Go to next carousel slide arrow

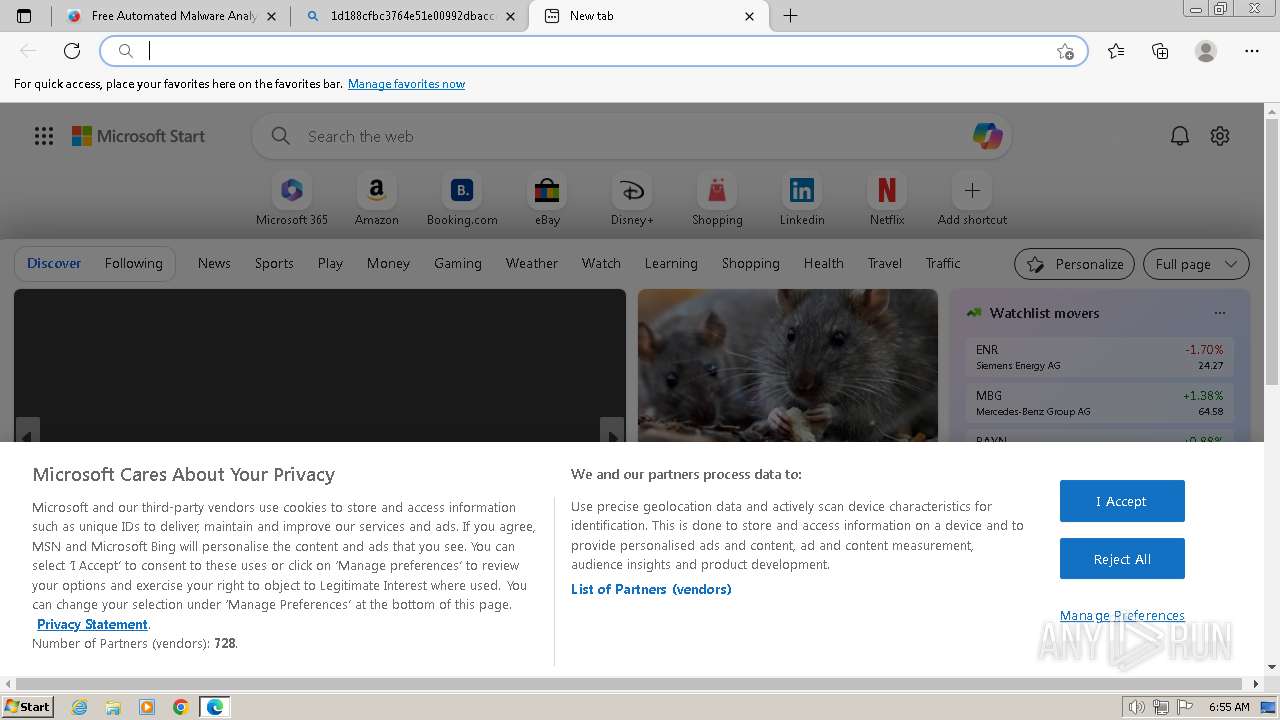pos(612,431)
